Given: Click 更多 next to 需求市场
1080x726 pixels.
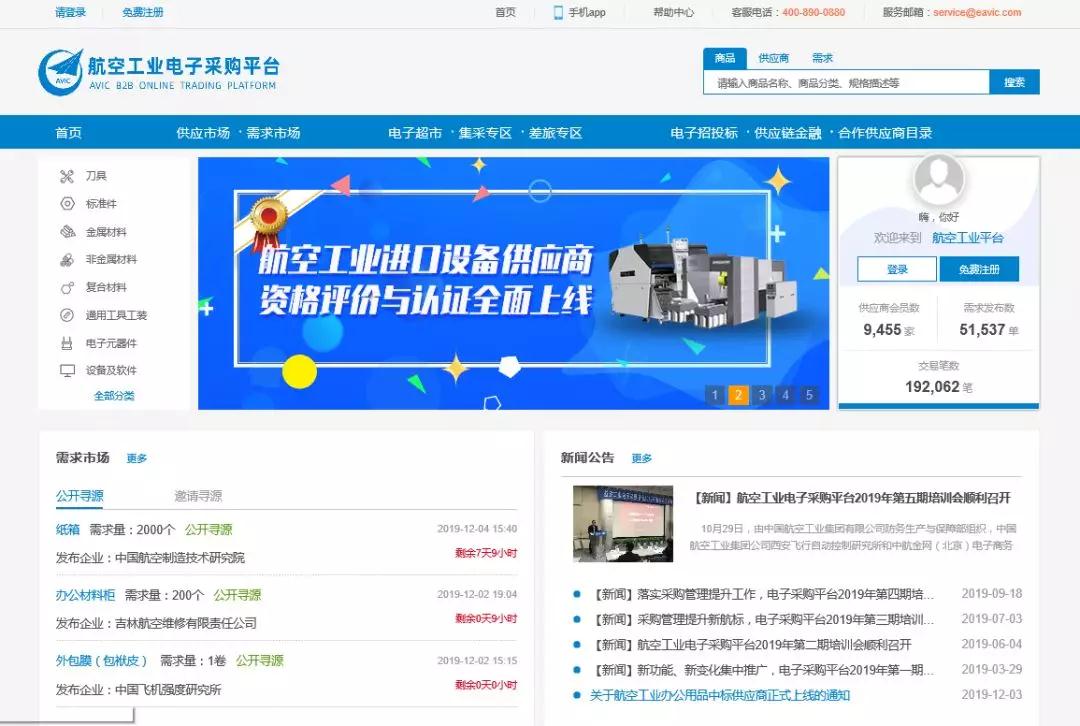Looking at the screenshot, I should tap(136, 459).
